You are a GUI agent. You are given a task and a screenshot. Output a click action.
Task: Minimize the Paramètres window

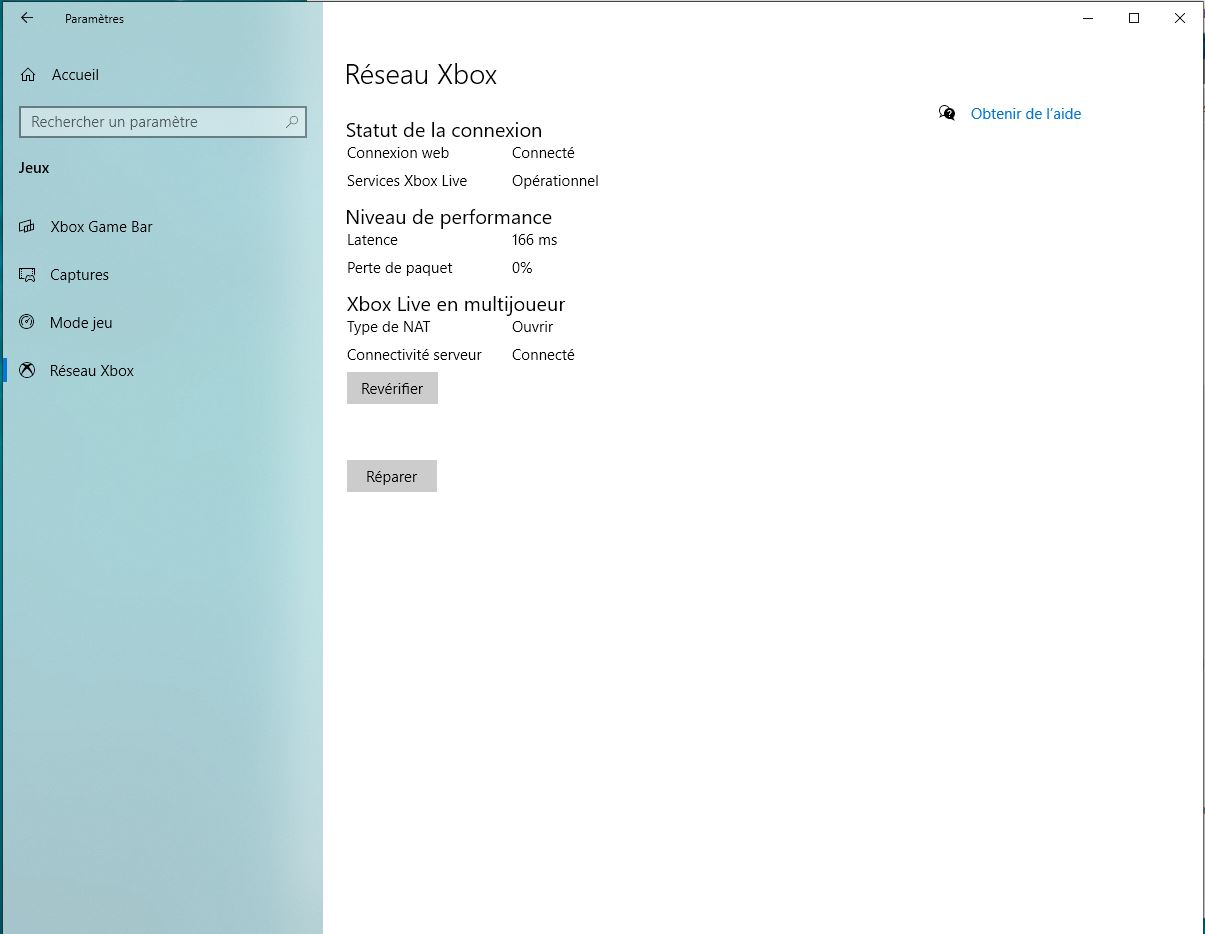[x=1088, y=18]
